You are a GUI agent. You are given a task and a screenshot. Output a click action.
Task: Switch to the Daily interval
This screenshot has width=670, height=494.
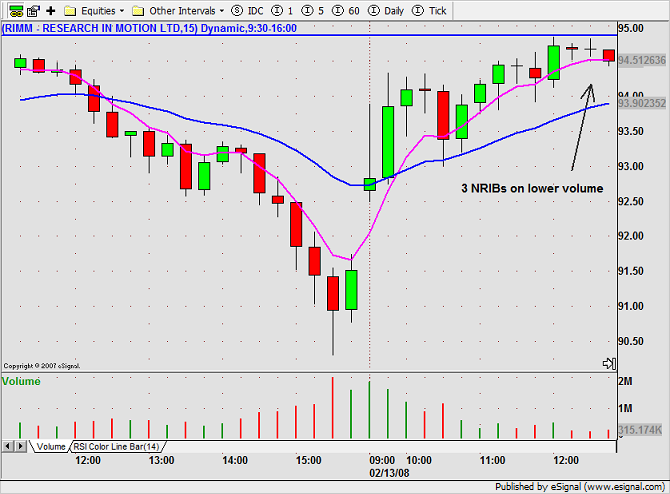pos(386,11)
